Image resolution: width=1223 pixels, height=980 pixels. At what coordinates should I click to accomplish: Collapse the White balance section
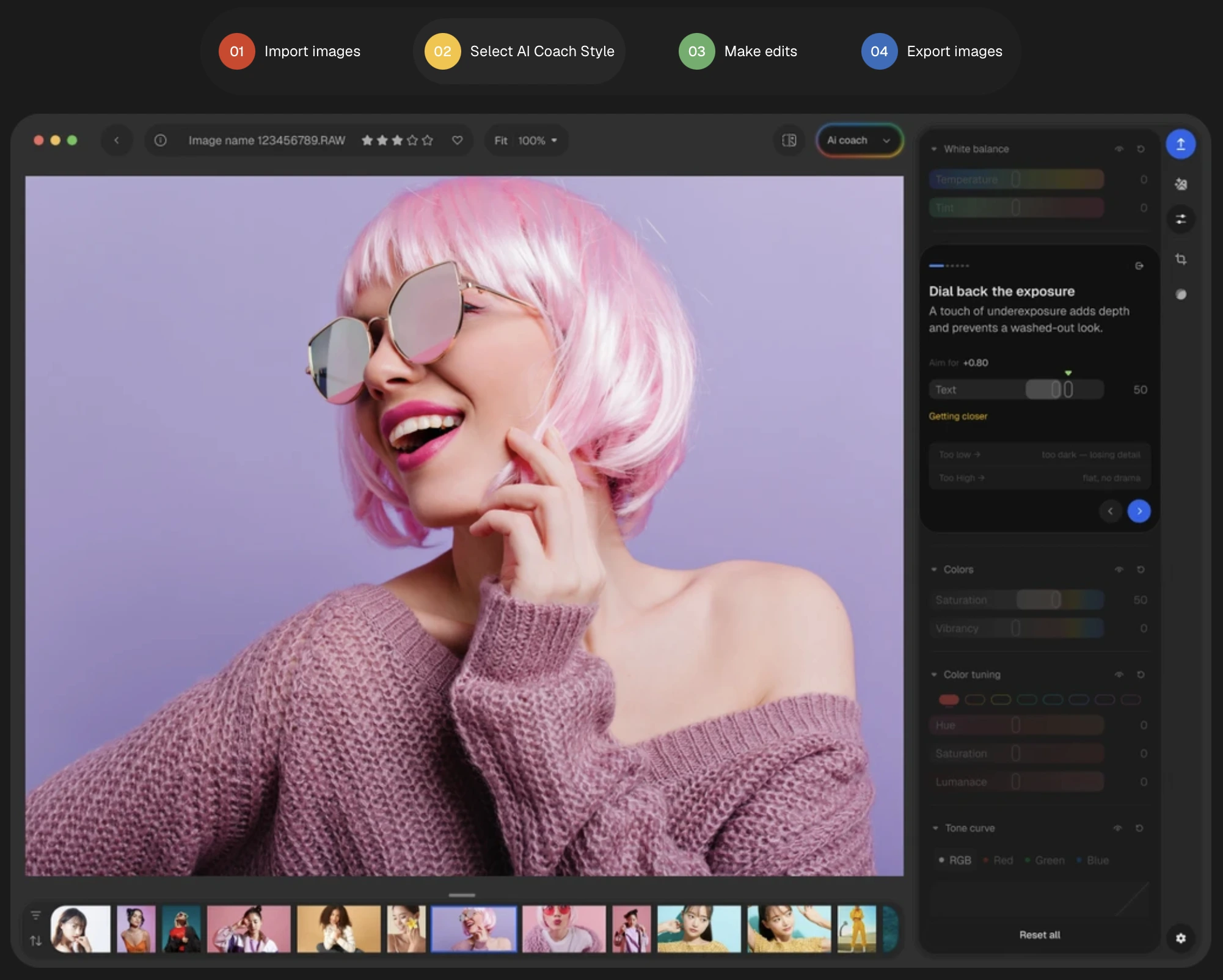click(933, 149)
